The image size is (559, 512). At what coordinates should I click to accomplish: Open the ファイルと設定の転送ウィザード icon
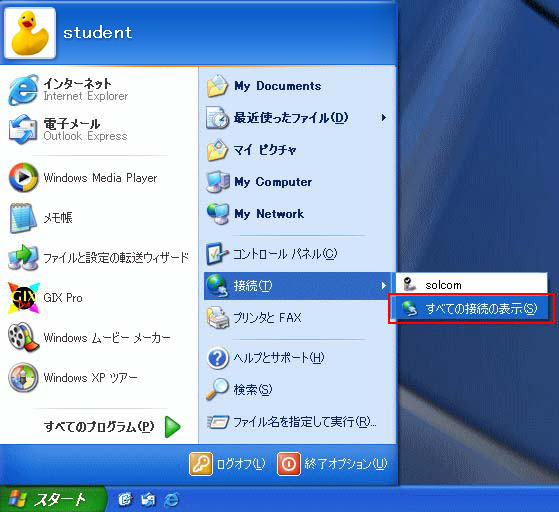pos(23,257)
